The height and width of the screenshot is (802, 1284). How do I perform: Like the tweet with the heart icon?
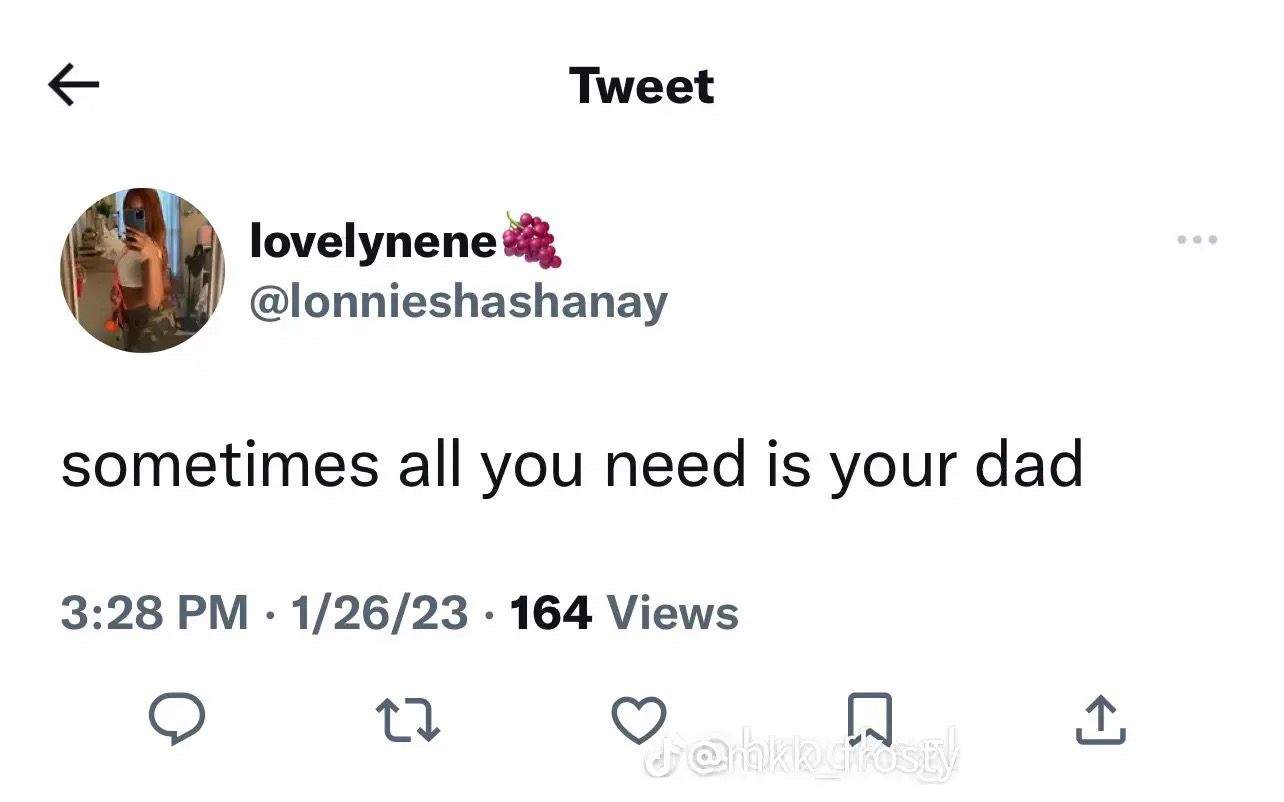click(639, 720)
